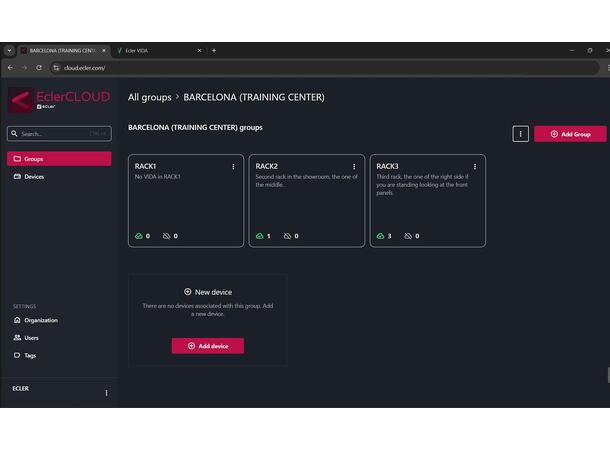Click the Add device button
Screen dimensions: 610x450
208,346
